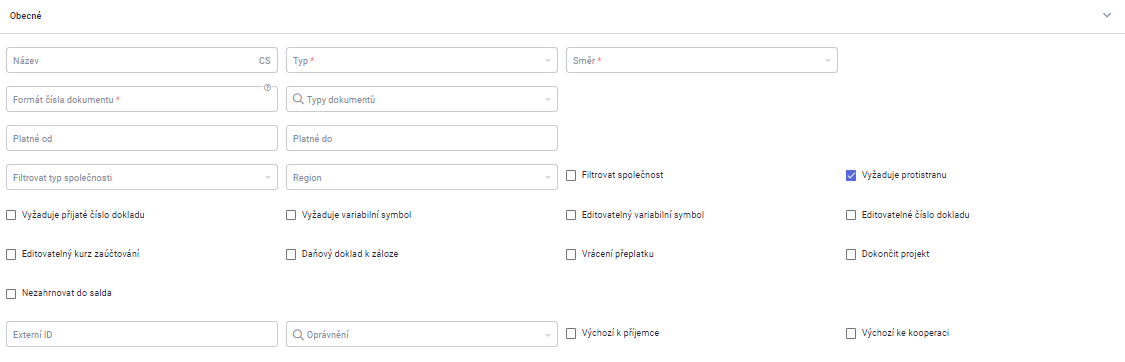Click the Platné od date field
The image size is (1125, 362).
(141, 138)
